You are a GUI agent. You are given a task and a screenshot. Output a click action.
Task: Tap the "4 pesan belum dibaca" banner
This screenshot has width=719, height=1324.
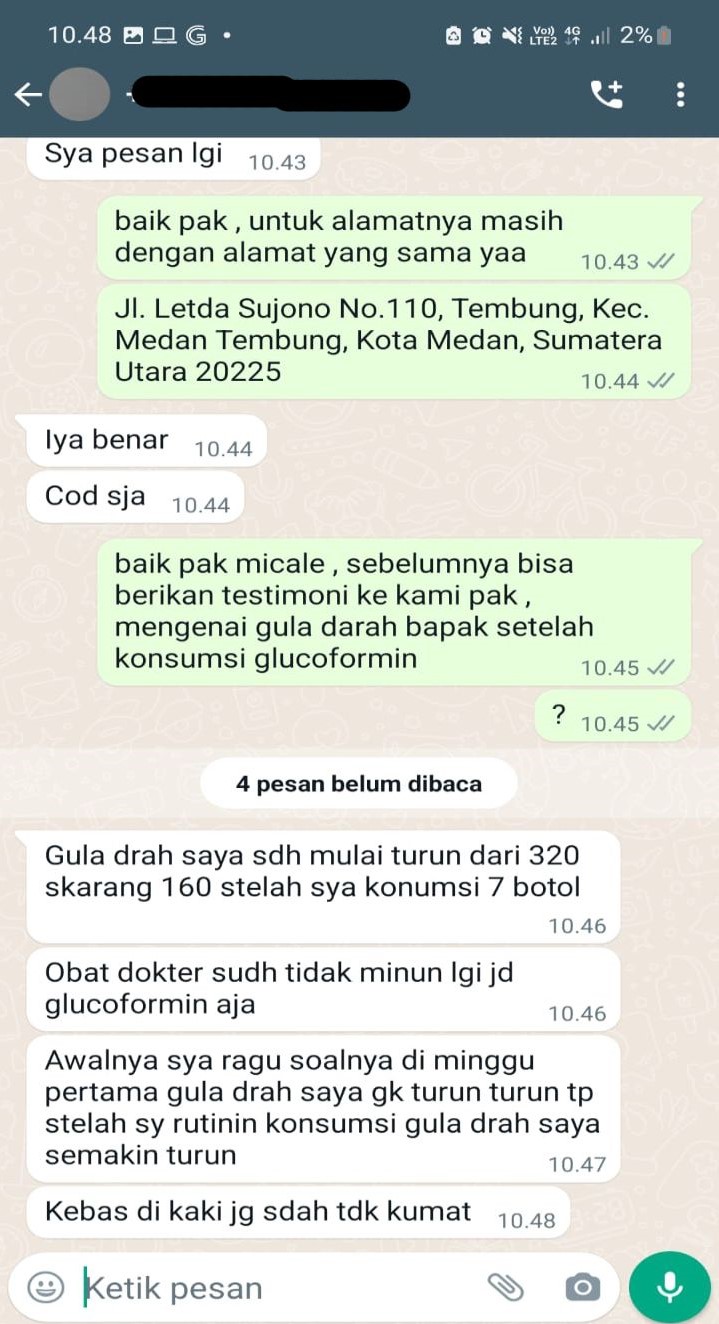[359, 784]
